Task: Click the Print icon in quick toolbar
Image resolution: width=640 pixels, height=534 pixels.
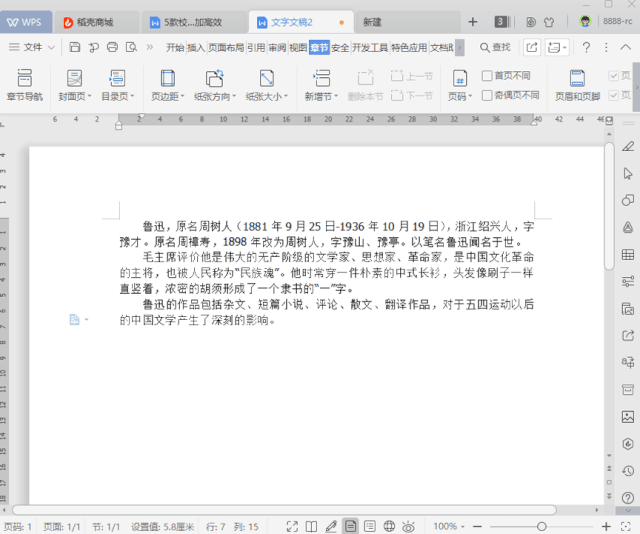Action: tap(112, 47)
